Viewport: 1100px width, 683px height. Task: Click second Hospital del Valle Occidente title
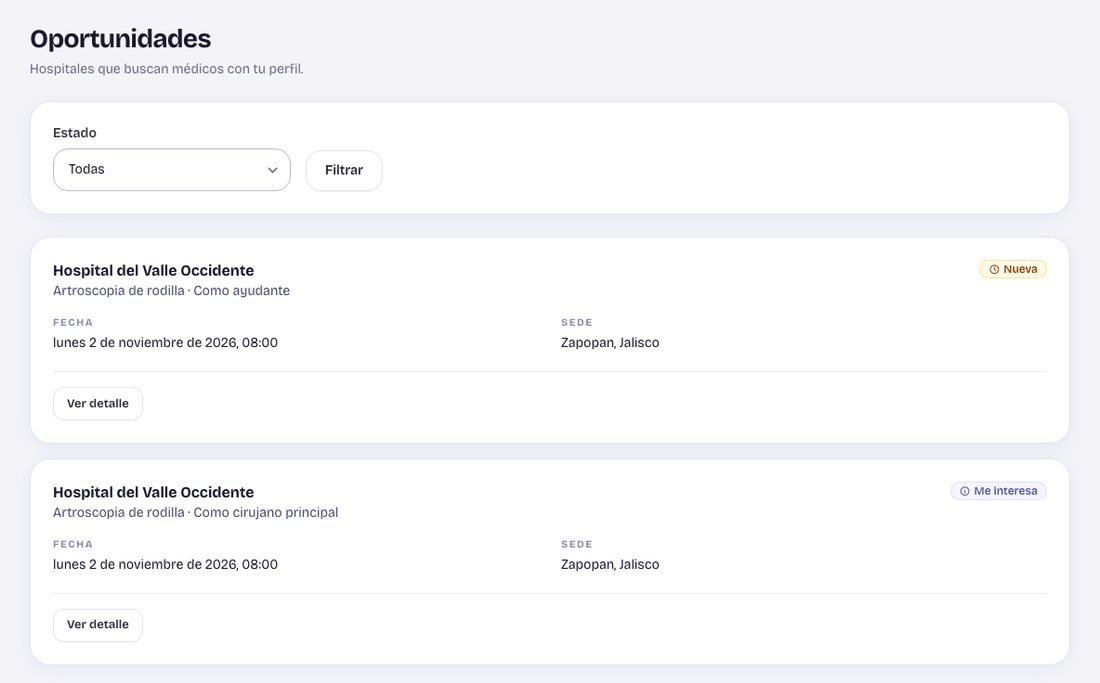[154, 492]
